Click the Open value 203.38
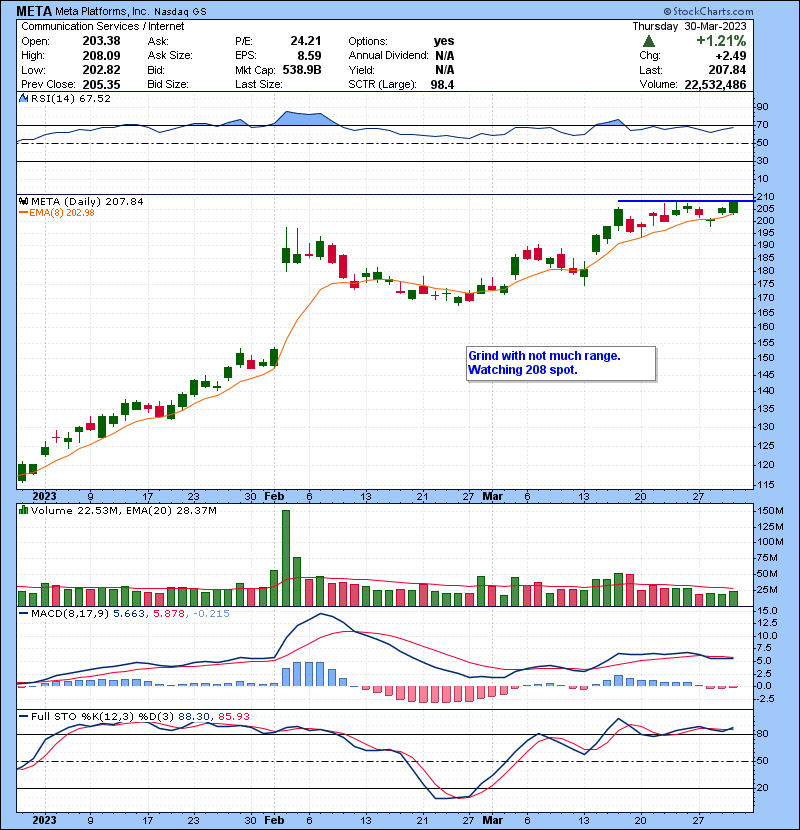The width and height of the screenshot is (800, 830). (101, 41)
